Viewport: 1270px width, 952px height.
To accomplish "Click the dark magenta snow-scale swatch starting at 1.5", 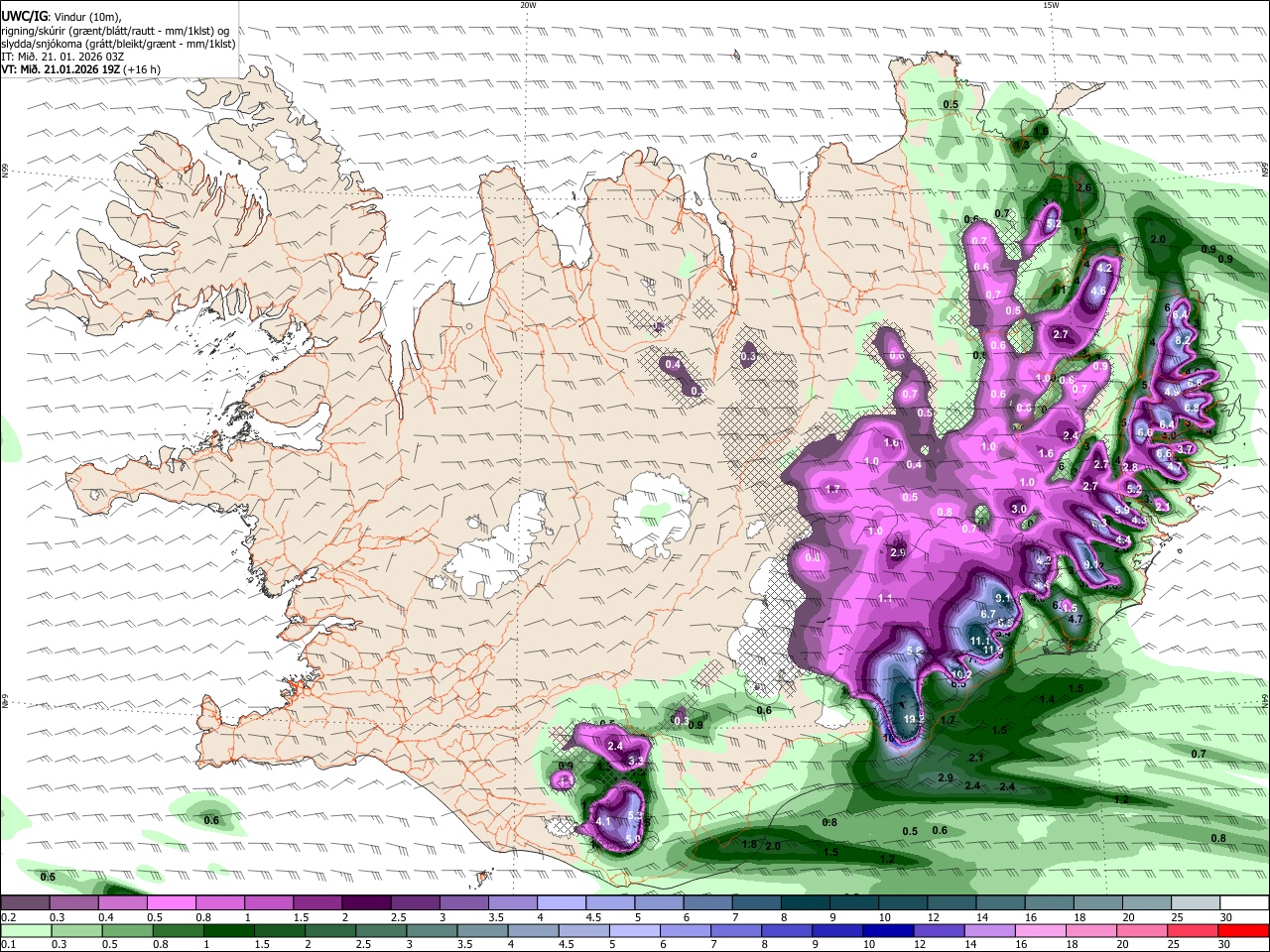I will tap(317, 902).
